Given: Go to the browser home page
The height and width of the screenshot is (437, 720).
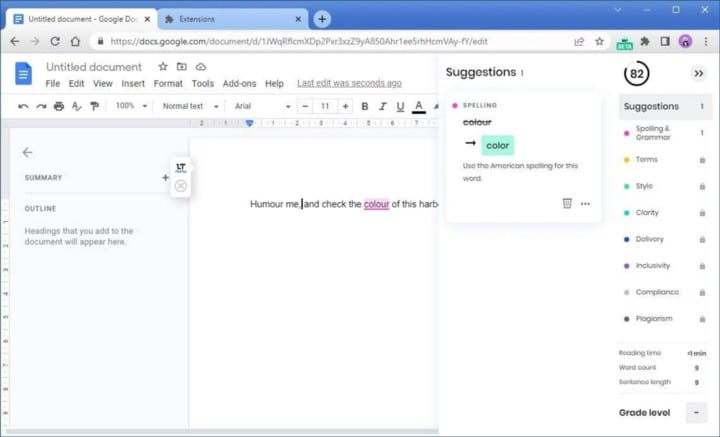Looking at the screenshot, I should 75,41.
